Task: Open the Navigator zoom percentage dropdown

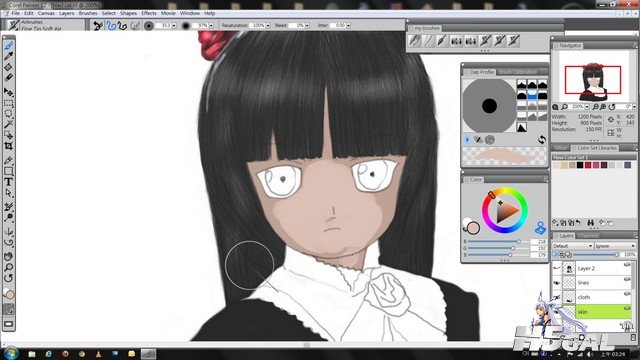Action: point(587,107)
